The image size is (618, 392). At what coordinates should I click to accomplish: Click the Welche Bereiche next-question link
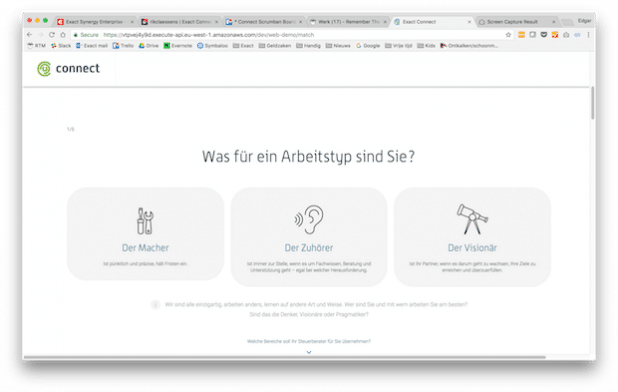pyautogui.click(x=309, y=341)
